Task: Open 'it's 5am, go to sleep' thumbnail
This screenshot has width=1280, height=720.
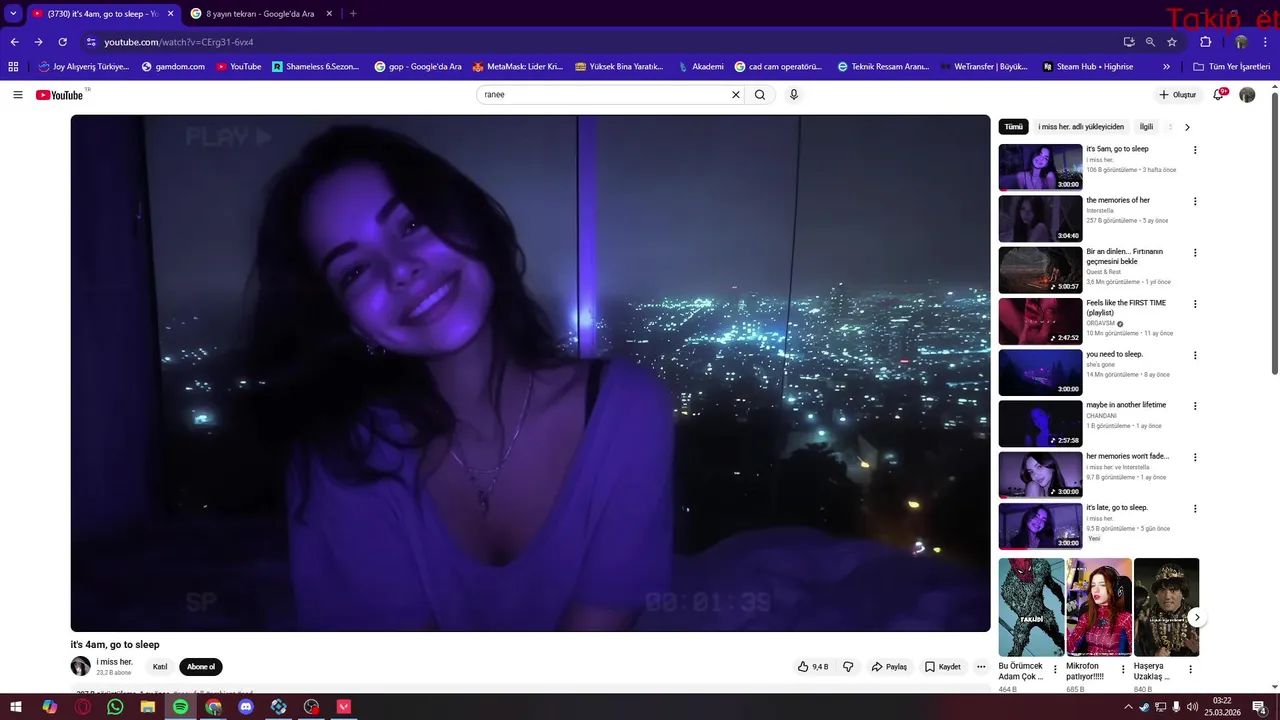Action: pos(1040,167)
